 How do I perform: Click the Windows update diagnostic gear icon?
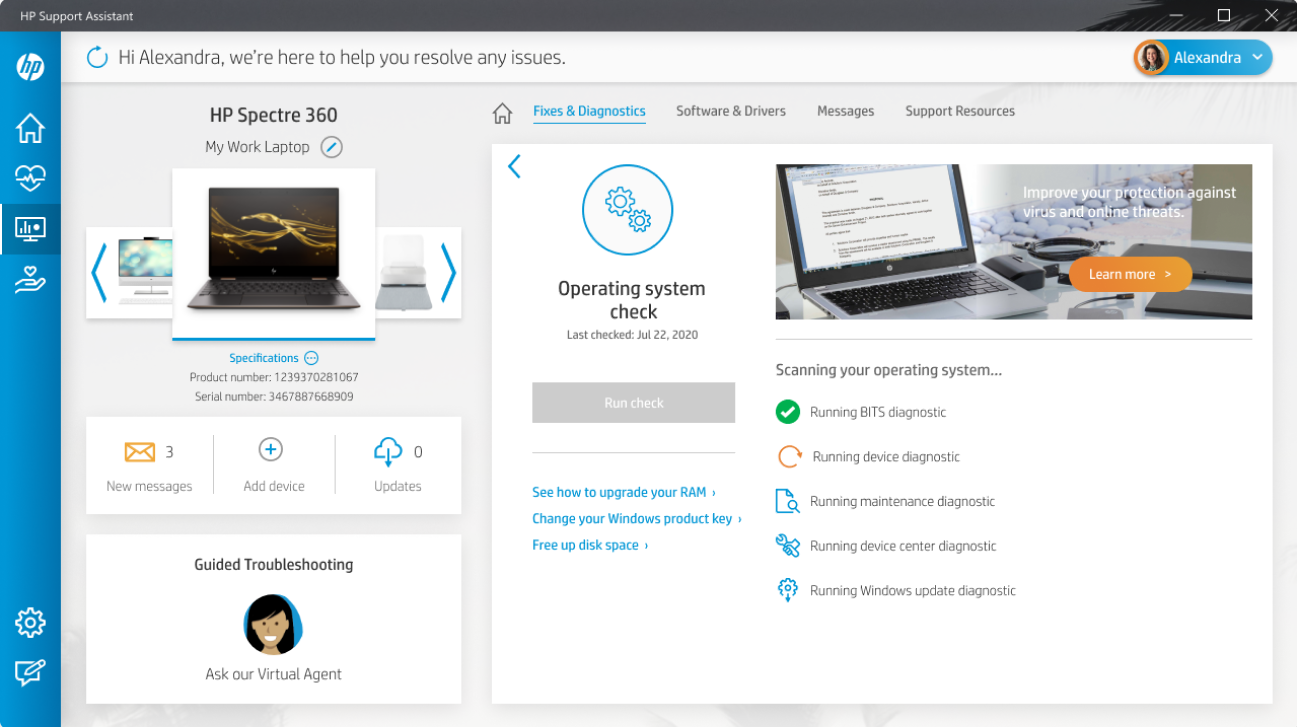(x=788, y=590)
